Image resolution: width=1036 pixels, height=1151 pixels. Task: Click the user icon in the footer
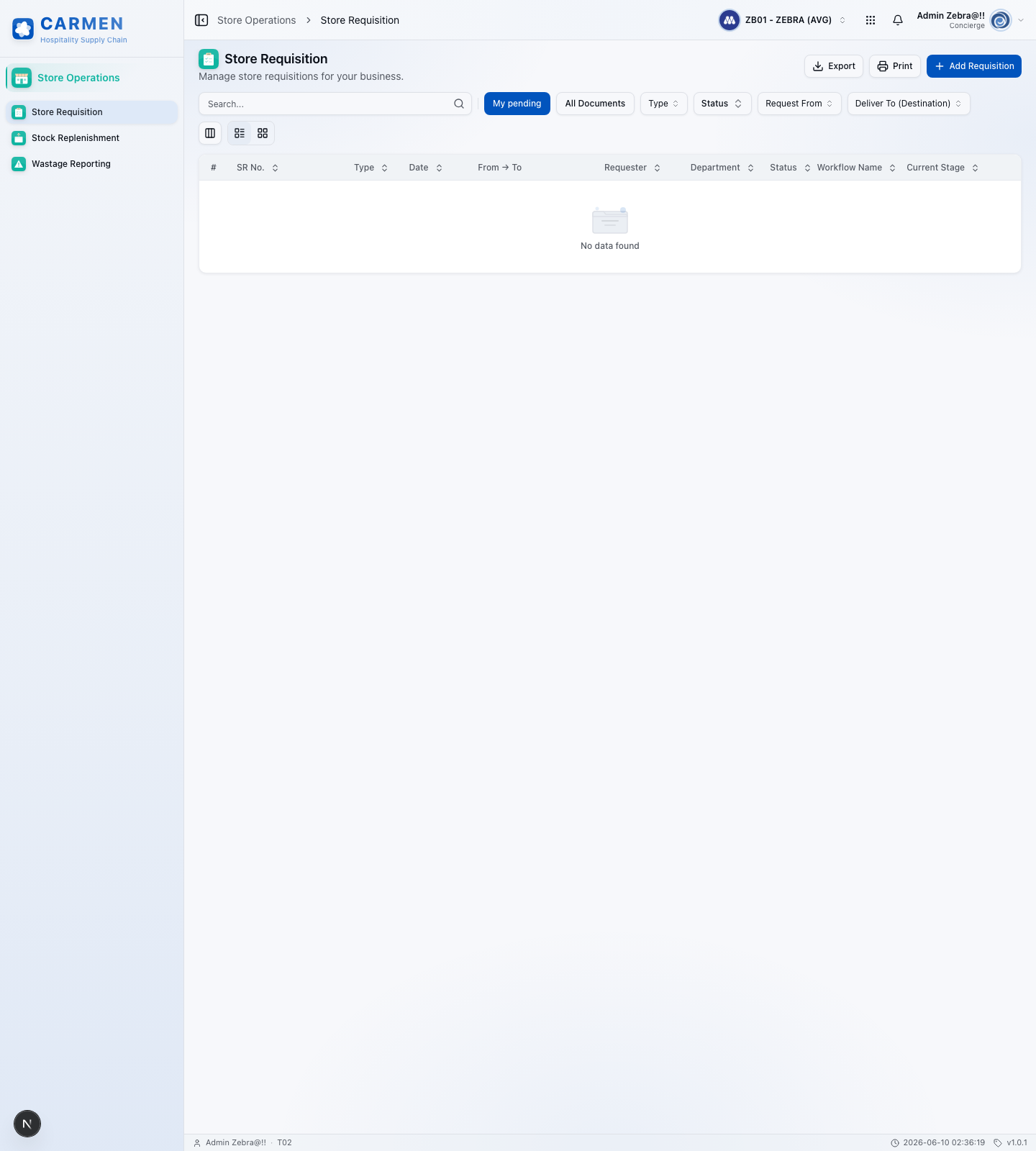[197, 1142]
